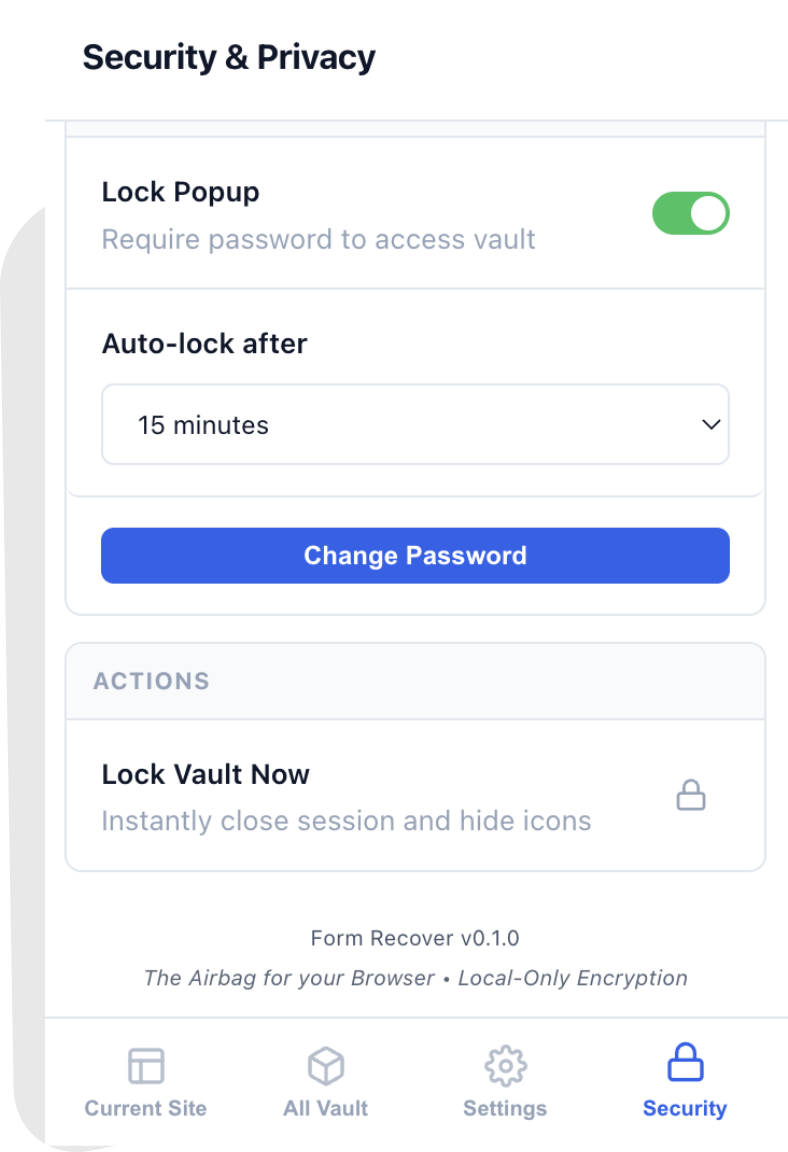Tap the box icon above All Vault label
This screenshot has width=788, height=1152.
tap(325, 1065)
